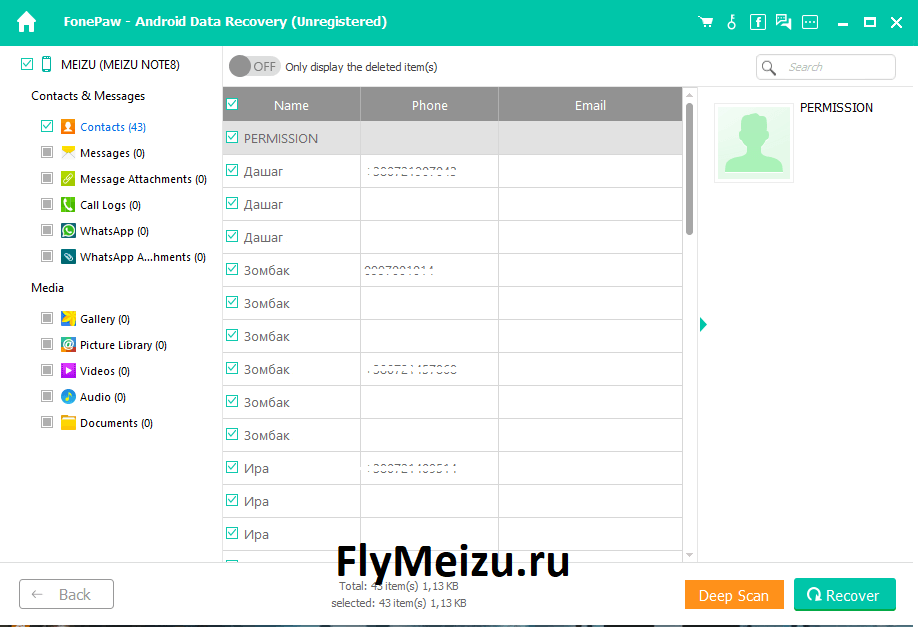Image resolution: width=918 pixels, height=627 pixels.
Task: Select the first Ира contact name
Action: pyautogui.click(x=256, y=468)
